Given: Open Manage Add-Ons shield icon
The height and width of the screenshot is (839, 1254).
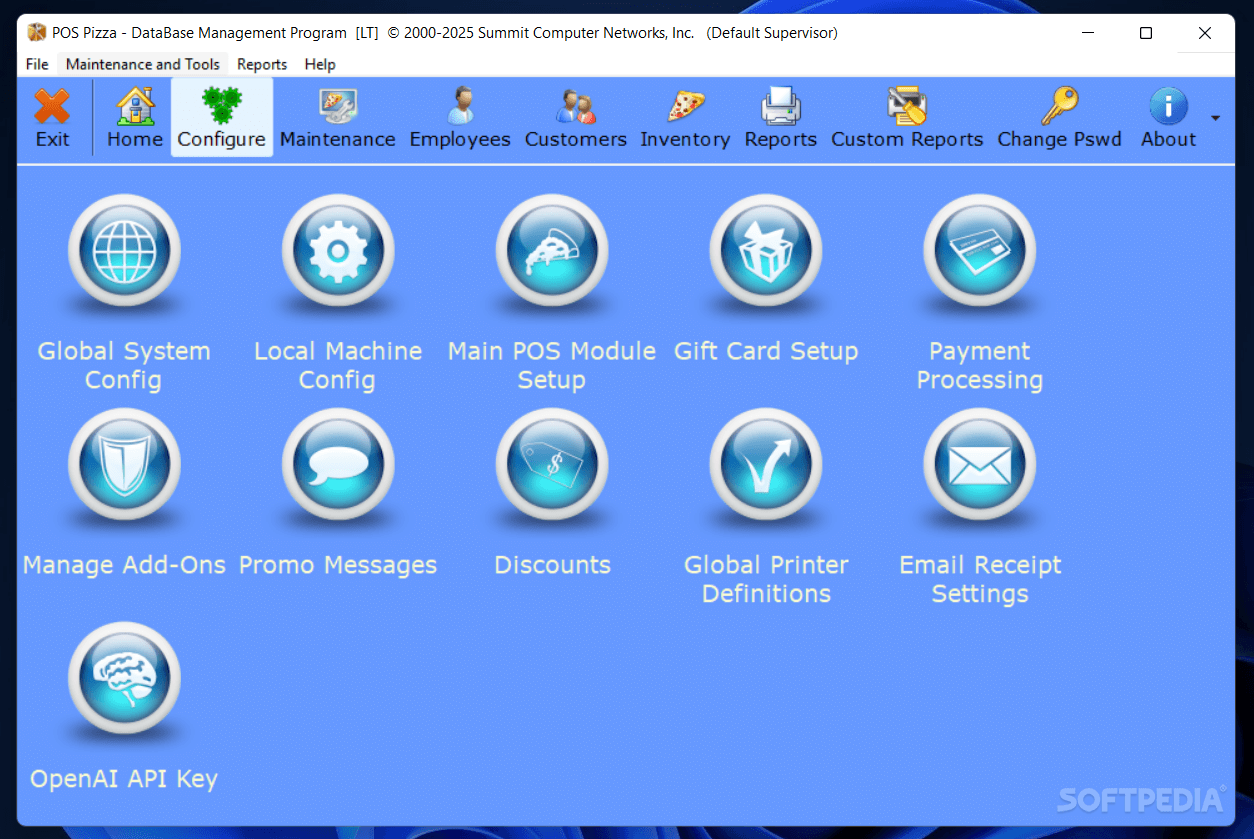Looking at the screenshot, I should (124, 464).
